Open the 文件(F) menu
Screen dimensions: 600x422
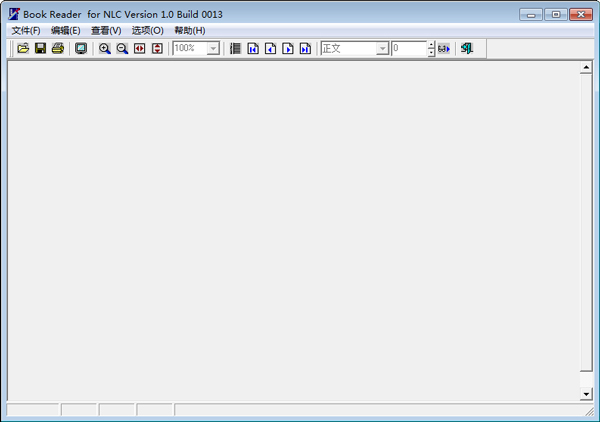pos(26,31)
